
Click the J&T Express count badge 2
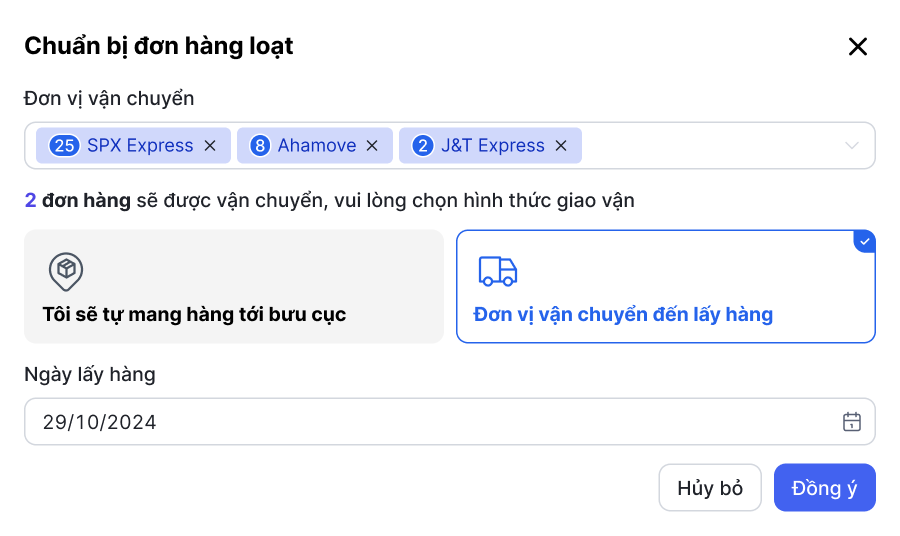[x=423, y=146]
